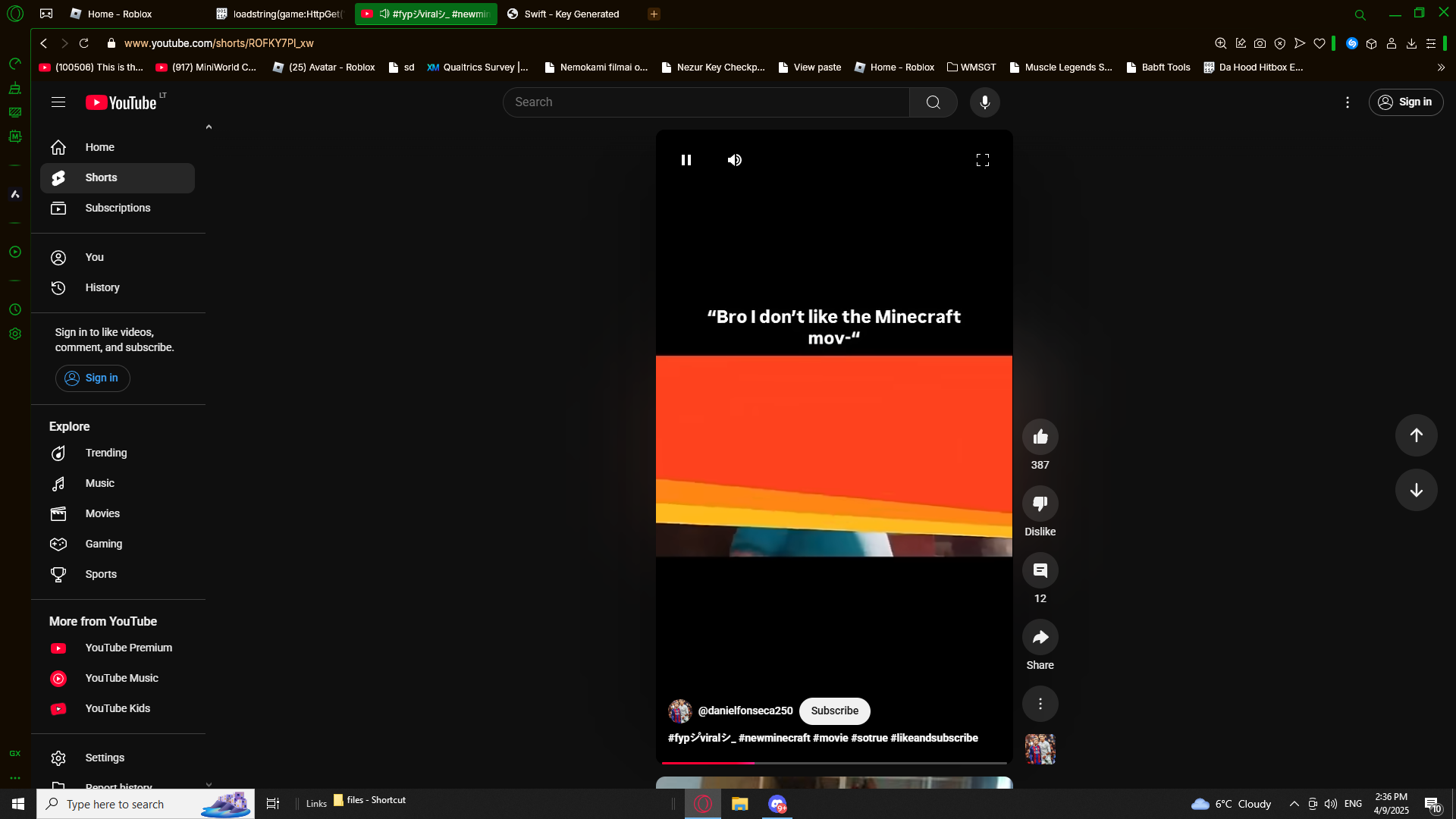Share this Short
1456x819 pixels.
[x=1040, y=637]
